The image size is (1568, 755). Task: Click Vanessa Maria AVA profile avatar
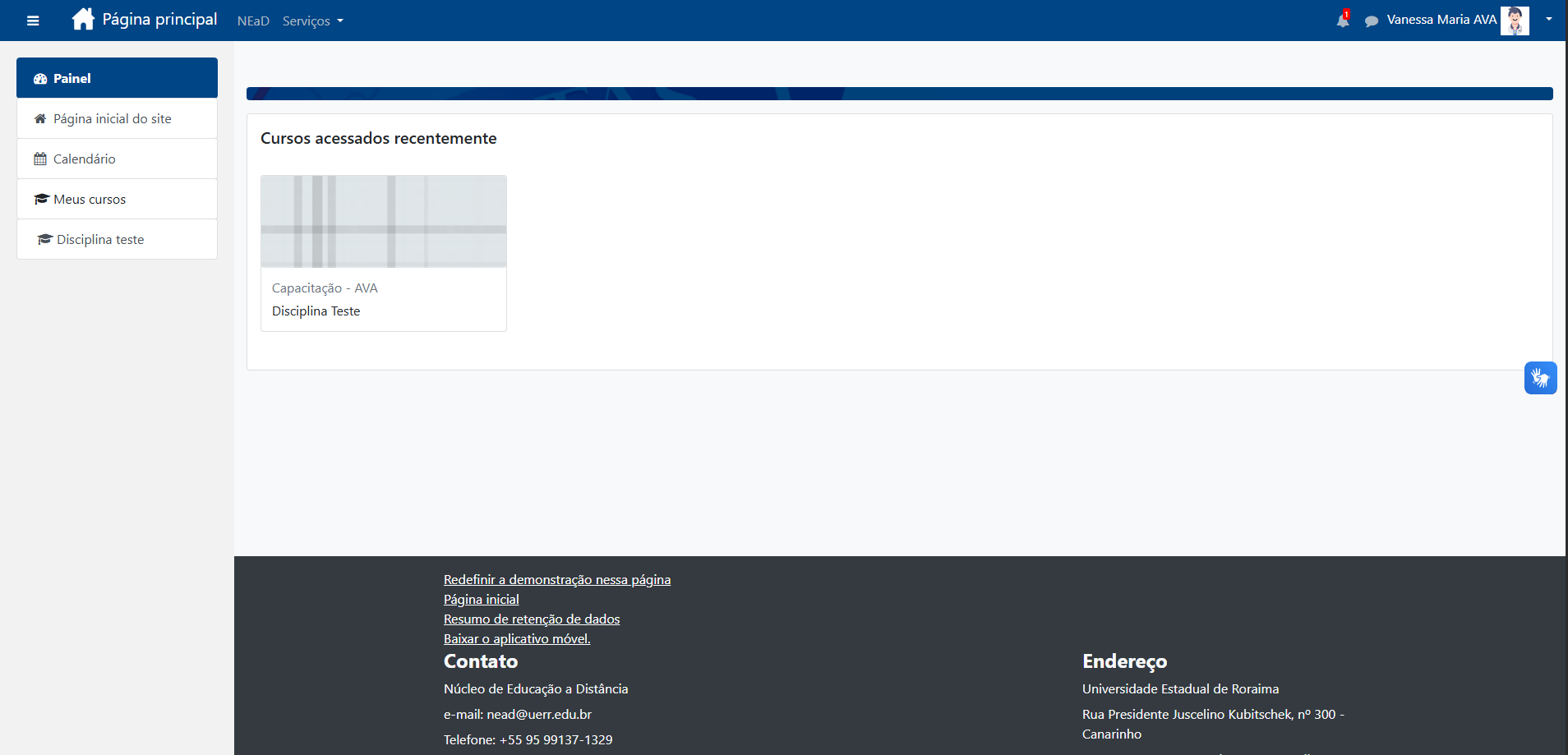coord(1514,21)
